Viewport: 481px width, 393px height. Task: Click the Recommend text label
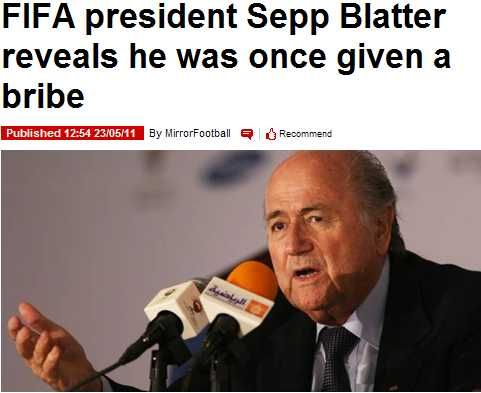305,134
